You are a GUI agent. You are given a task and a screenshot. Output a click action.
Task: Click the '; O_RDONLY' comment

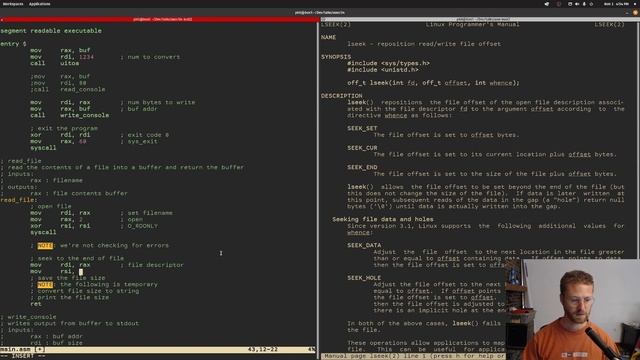139,226
